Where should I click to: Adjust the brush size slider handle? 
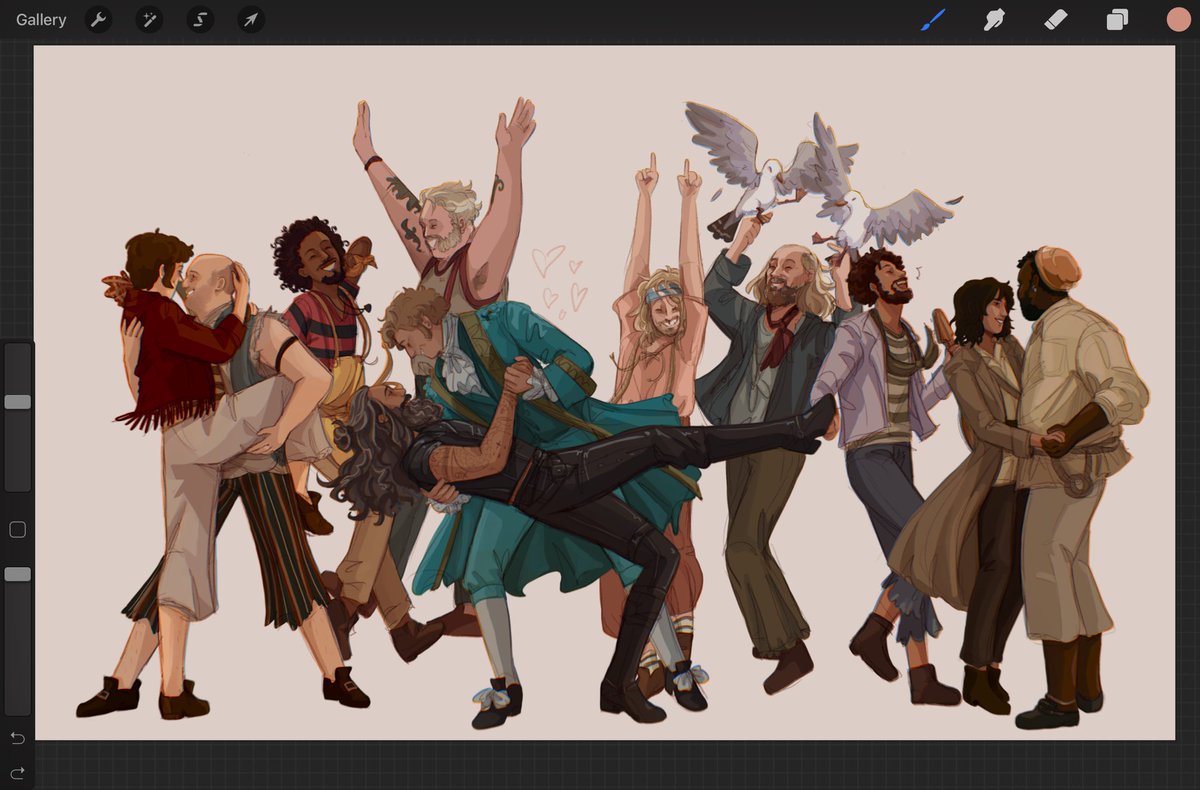[18, 401]
